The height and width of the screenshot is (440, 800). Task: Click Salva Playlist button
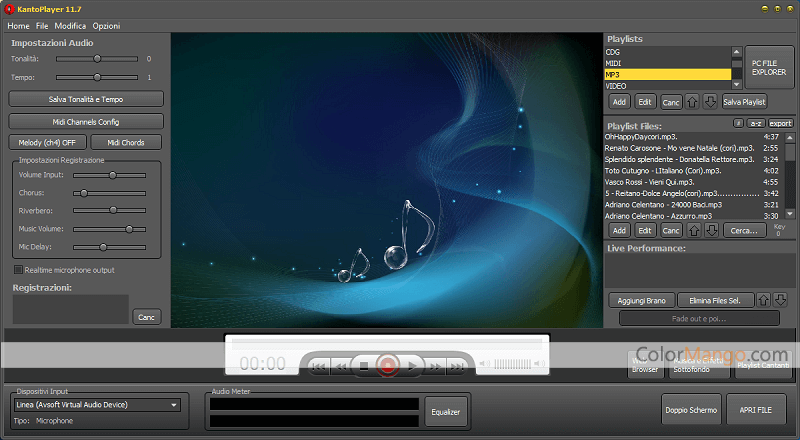[x=744, y=102]
